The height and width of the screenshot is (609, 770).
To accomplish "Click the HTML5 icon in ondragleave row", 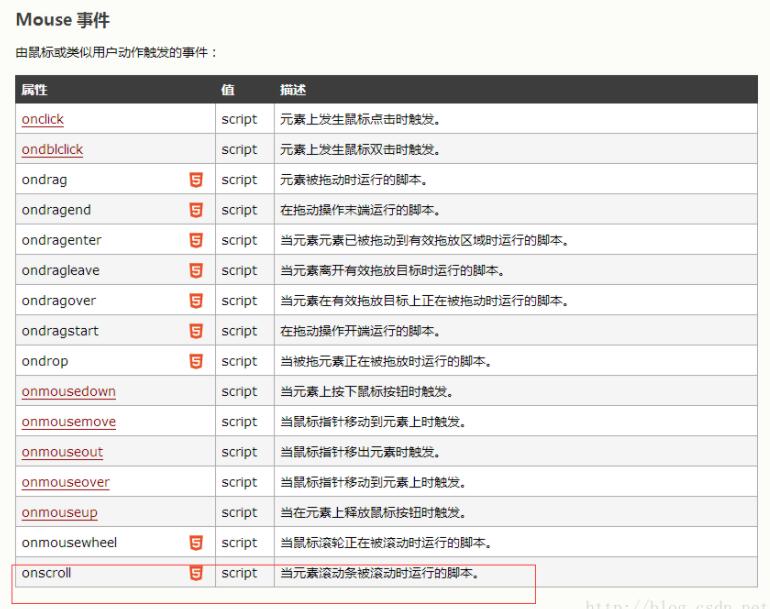I will tap(196, 271).
